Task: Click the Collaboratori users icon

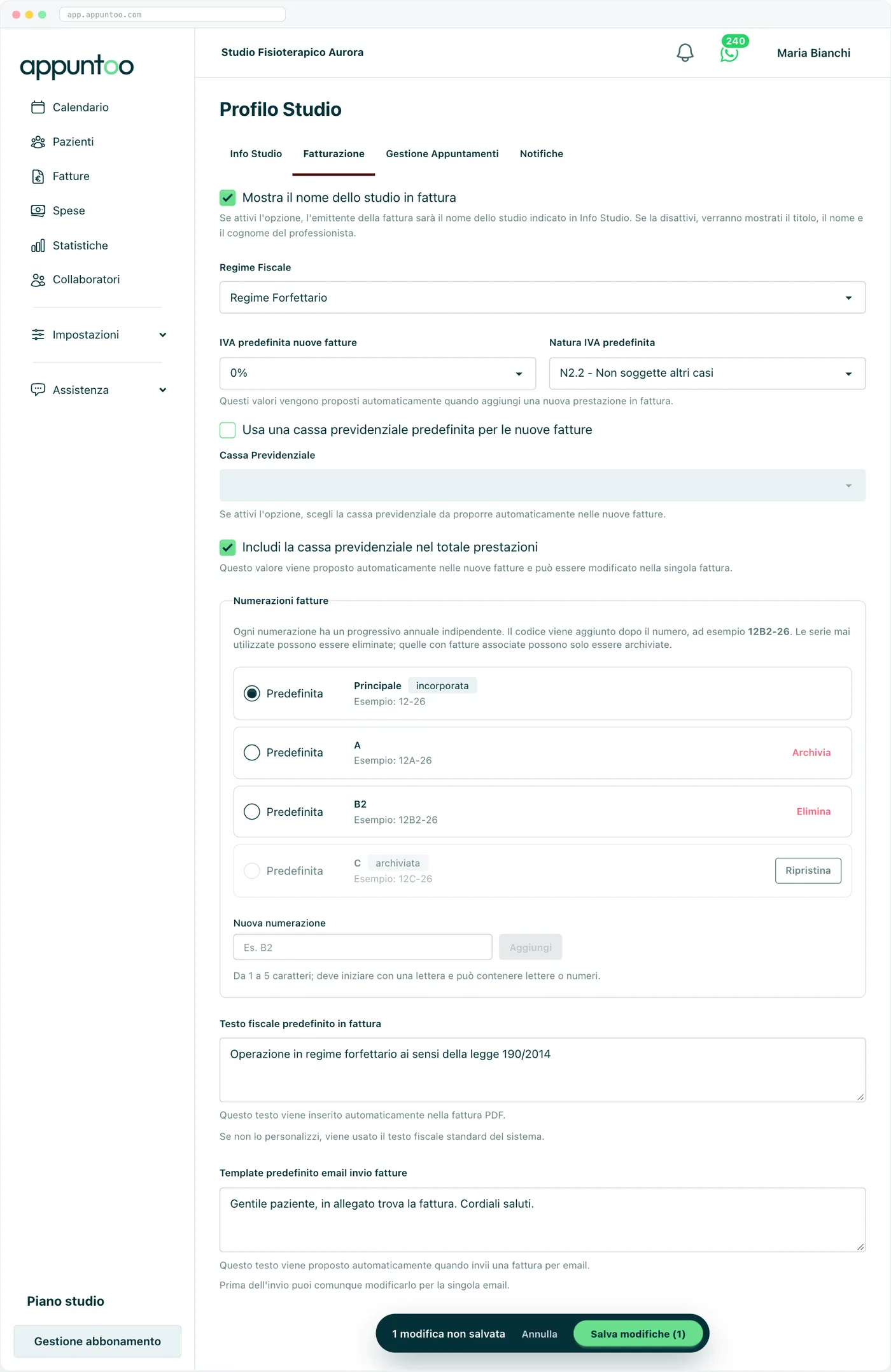Action: coord(38,280)
